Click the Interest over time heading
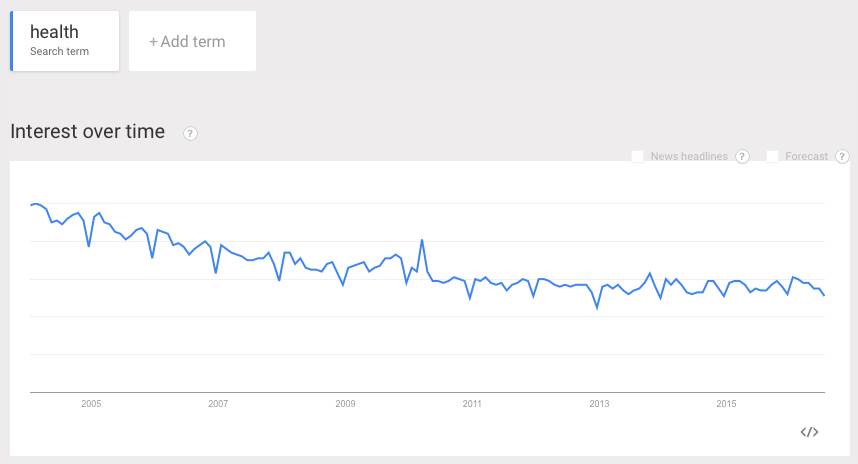The height and width of the screenshot is (464, 858). 87,132
